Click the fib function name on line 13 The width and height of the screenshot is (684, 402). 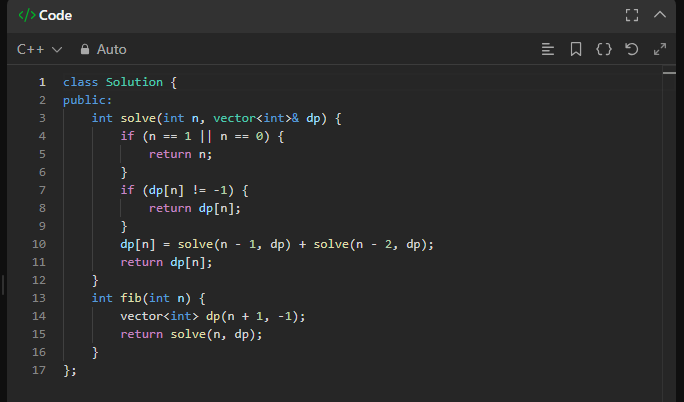(131, 298)
